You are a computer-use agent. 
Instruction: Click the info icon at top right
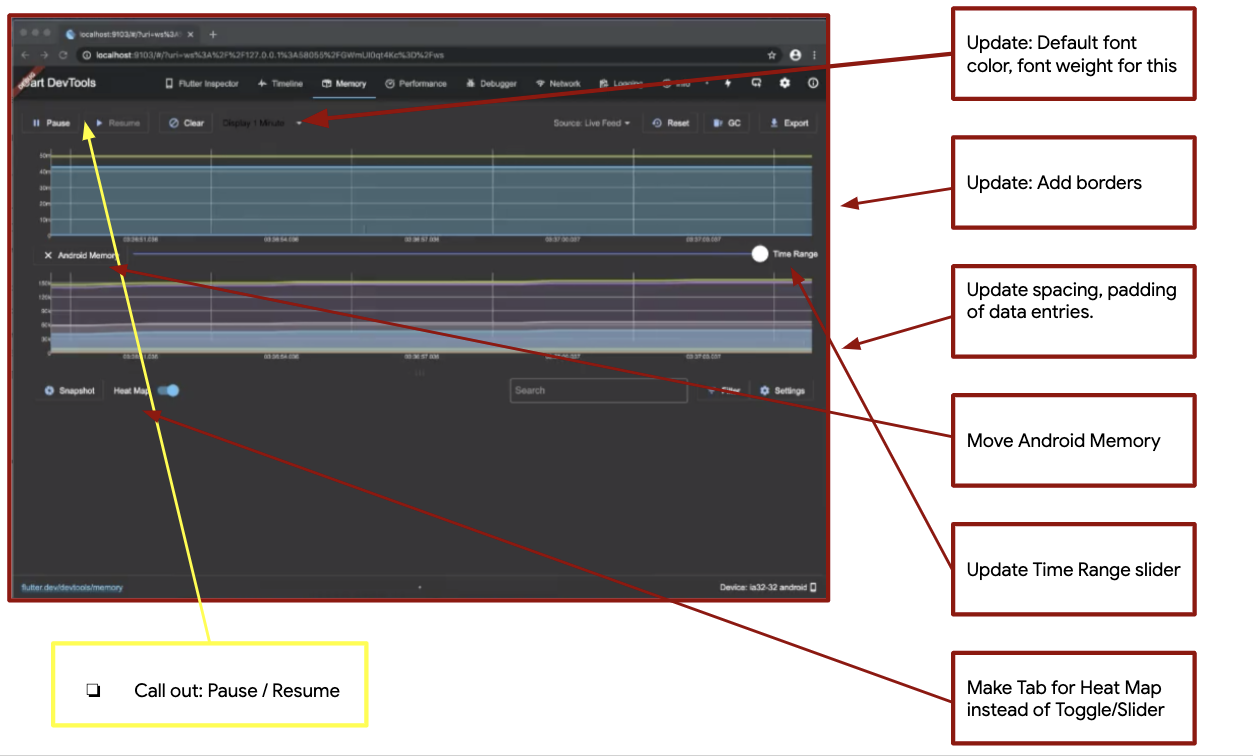pyautogui.click(x=813, y=84)
